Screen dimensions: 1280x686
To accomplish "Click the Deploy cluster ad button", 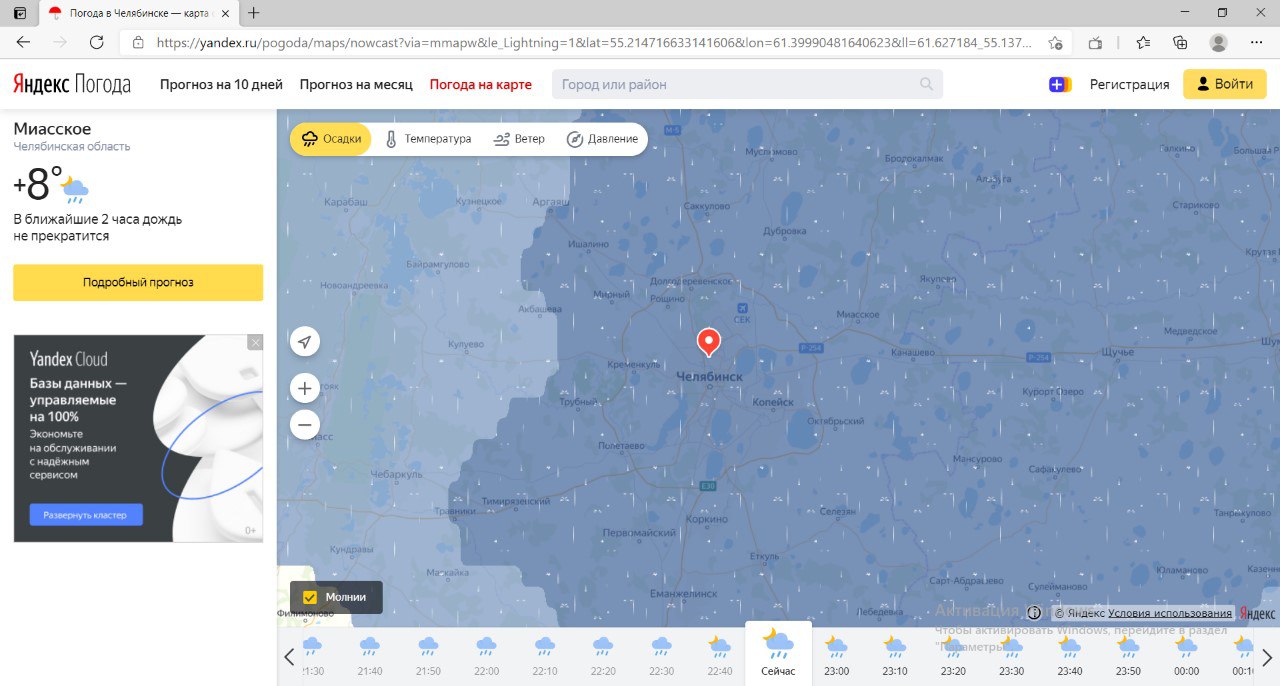I will coord(86,515).
